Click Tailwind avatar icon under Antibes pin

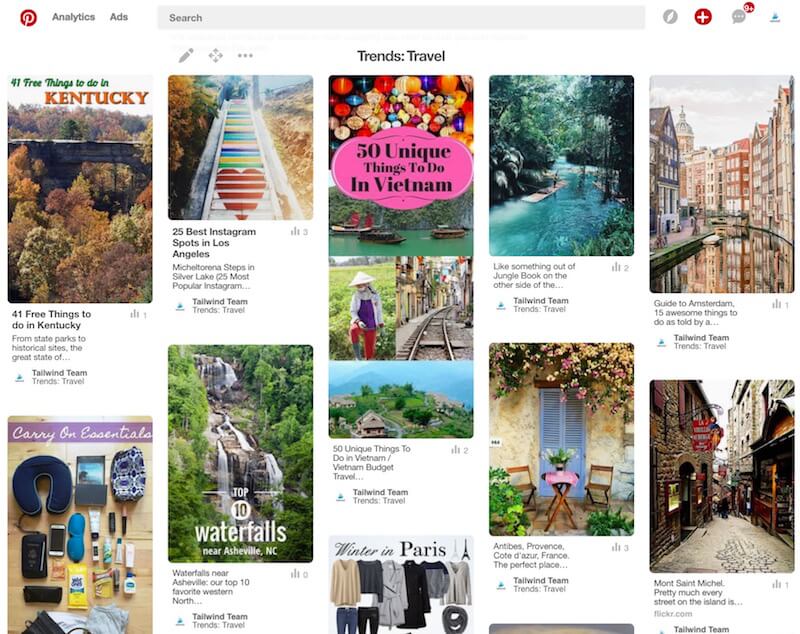(501, 586)
